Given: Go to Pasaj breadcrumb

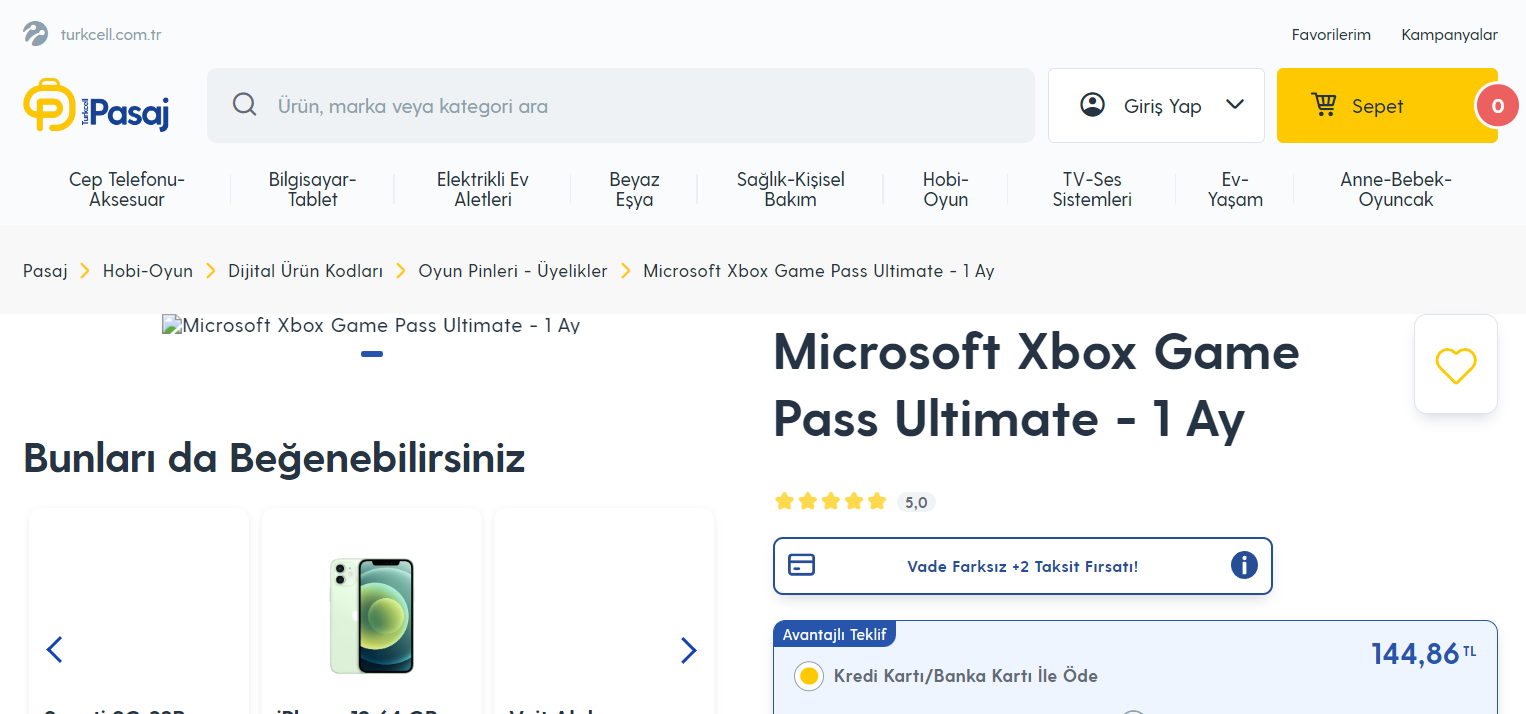Looking at the screenshot, I should point(45,271).
